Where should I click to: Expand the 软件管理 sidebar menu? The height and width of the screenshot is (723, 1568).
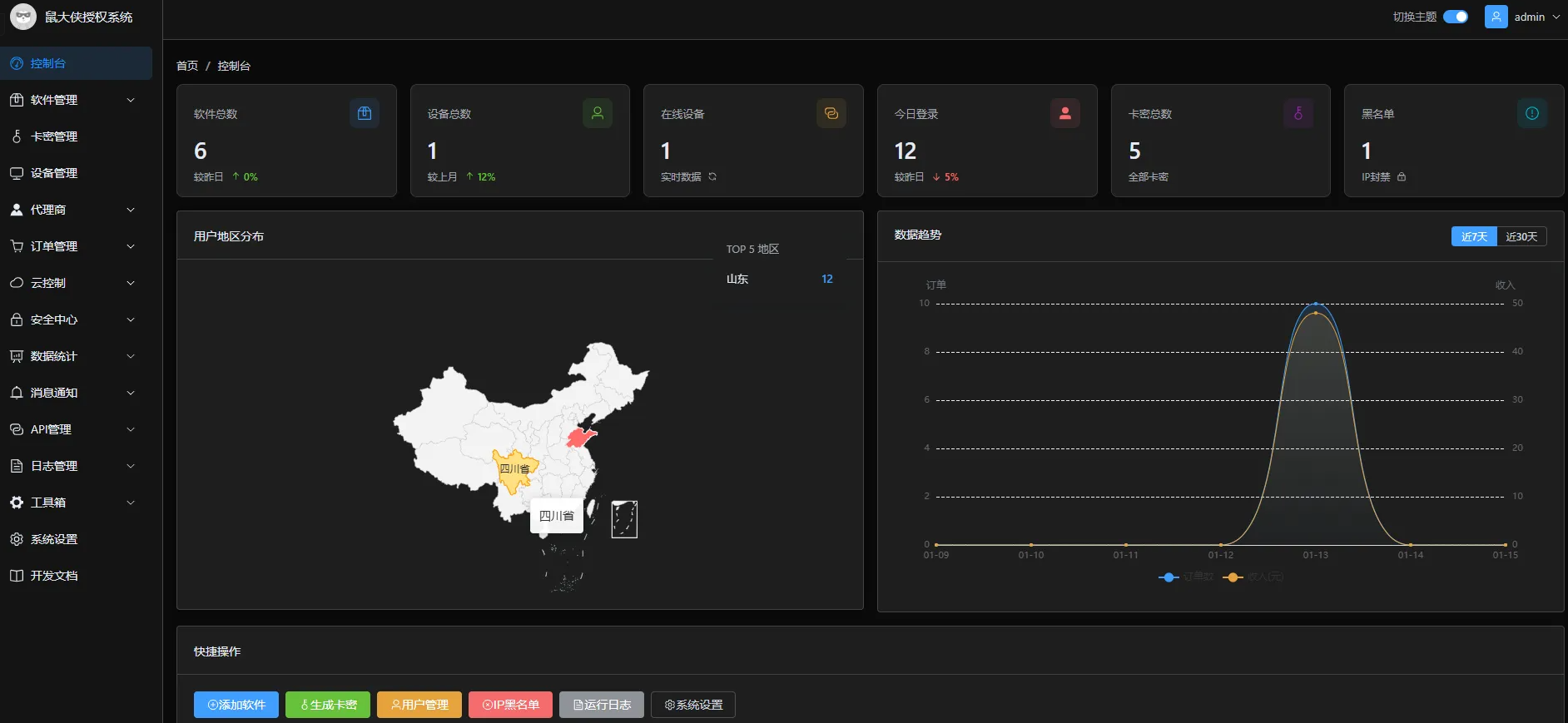75,100
